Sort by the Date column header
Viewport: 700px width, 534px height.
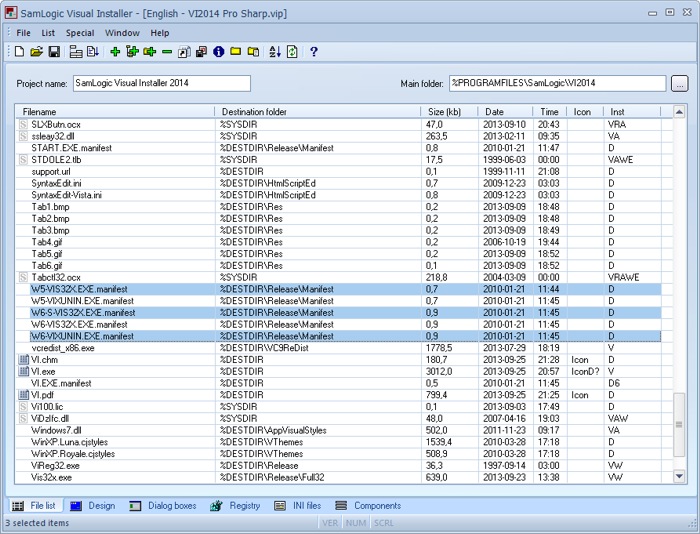tap(505, 112)
